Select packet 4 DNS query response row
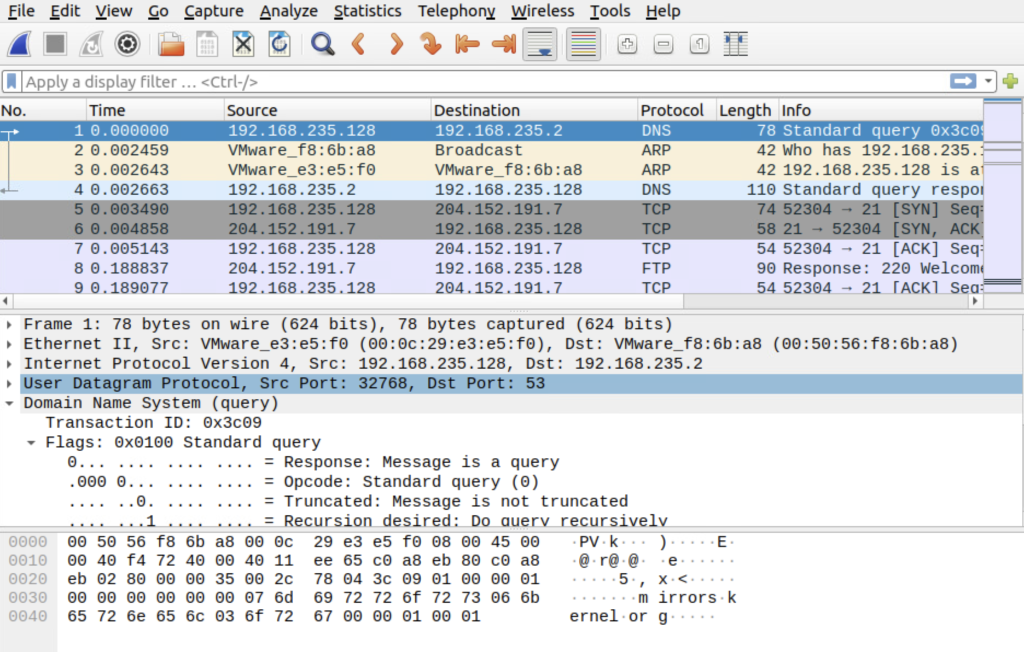 pos(491,189)
